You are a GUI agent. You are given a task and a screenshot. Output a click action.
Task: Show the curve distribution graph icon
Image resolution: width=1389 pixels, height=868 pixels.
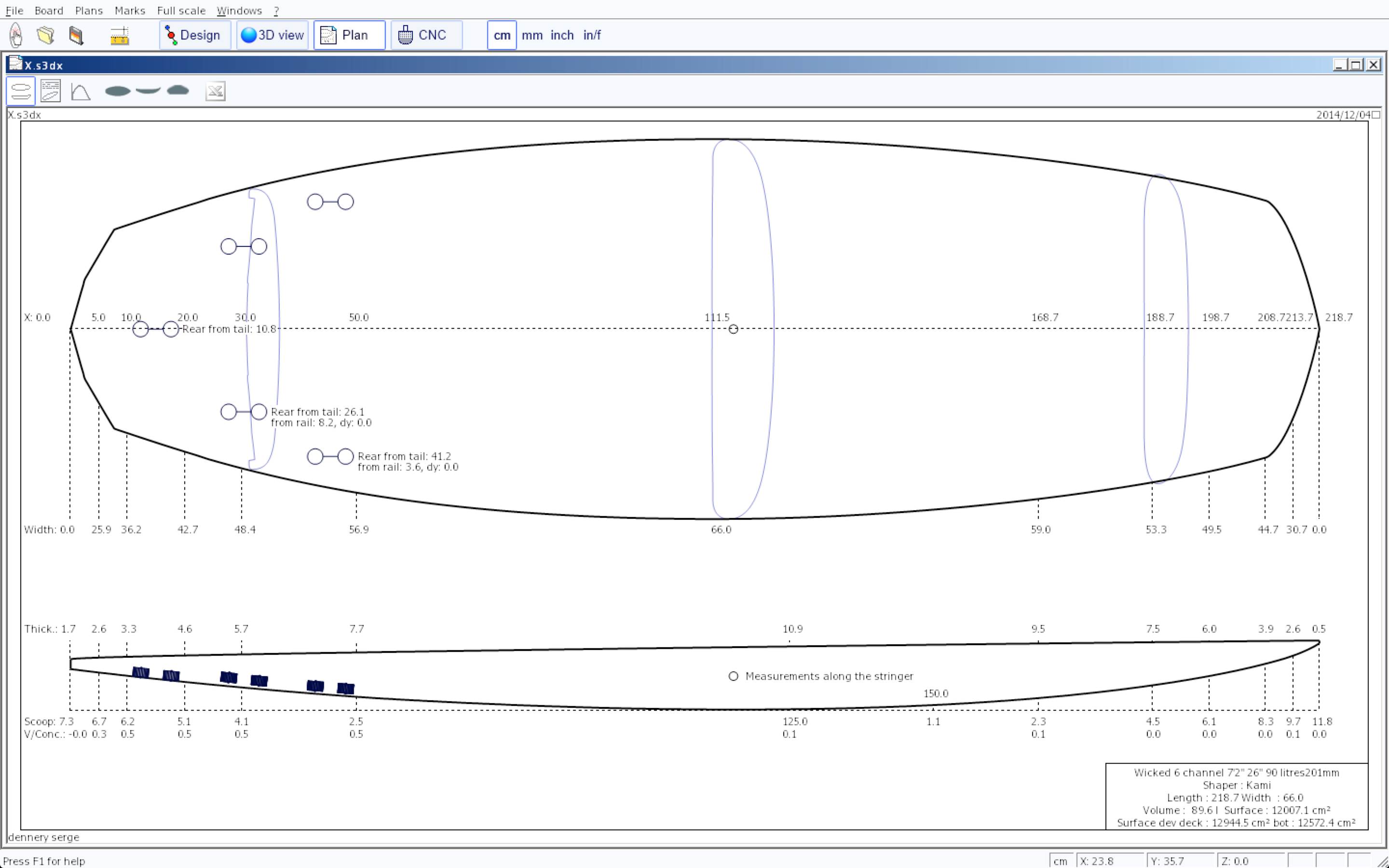(81, 91)
